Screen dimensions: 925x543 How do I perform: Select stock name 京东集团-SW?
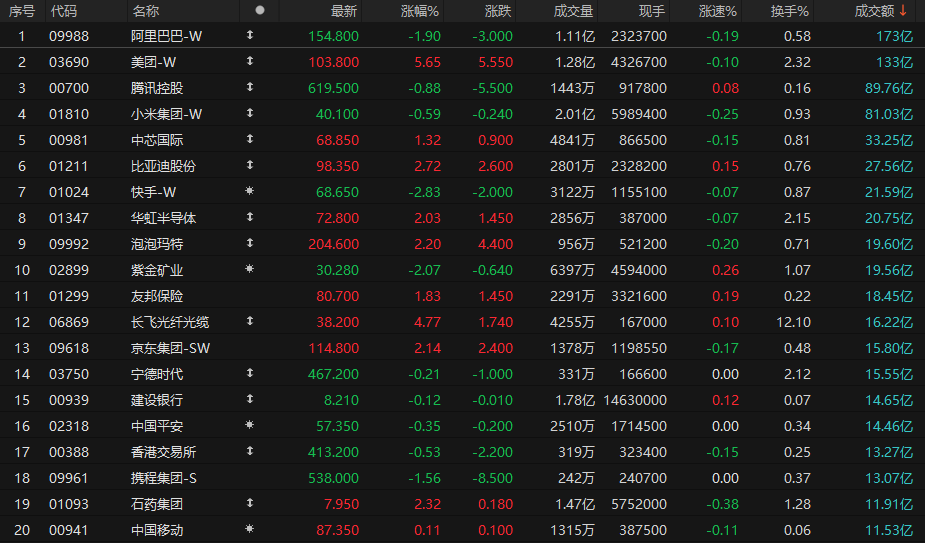pos(170,348)
